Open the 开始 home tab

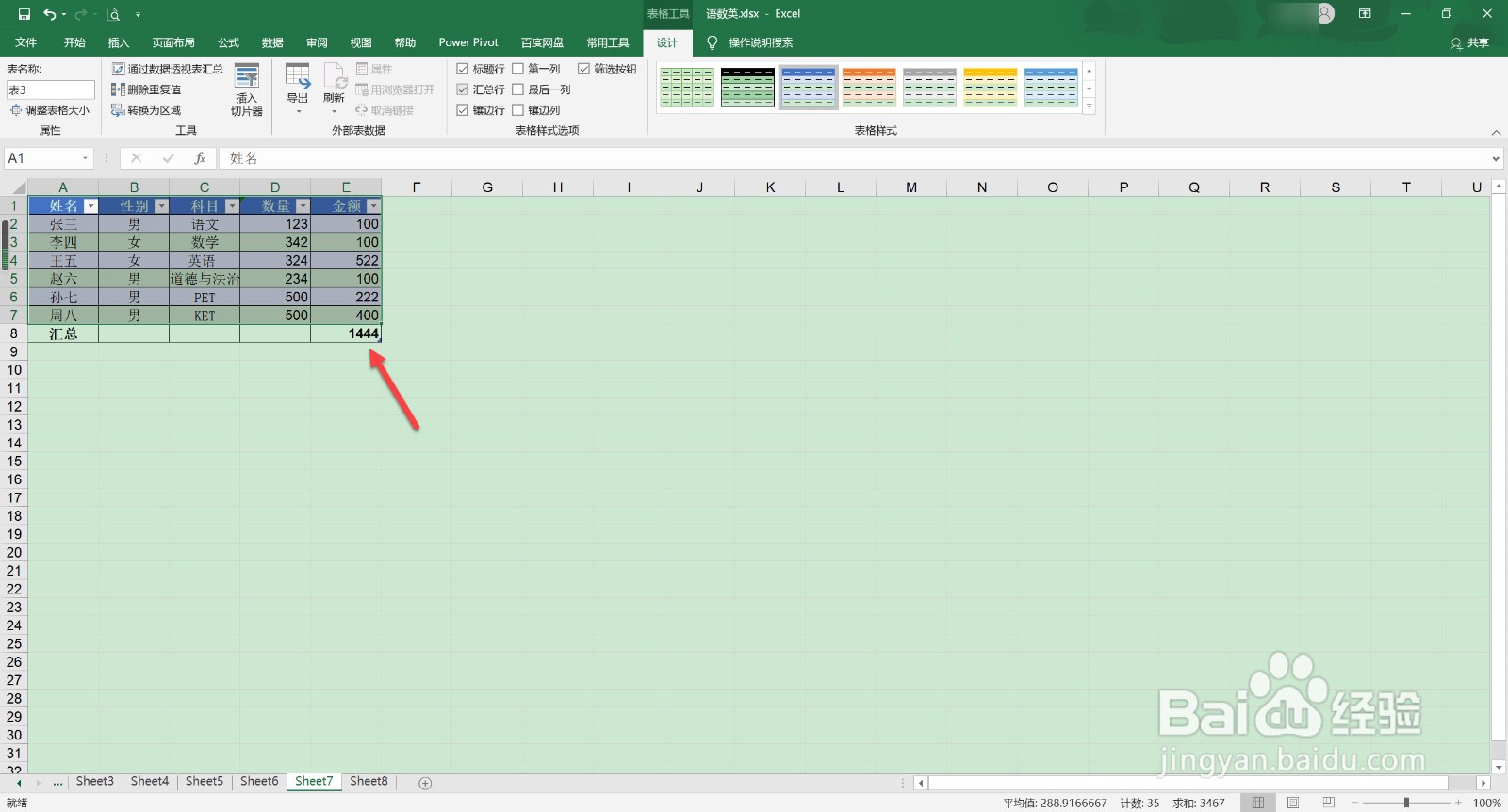(x=74, y=42)
